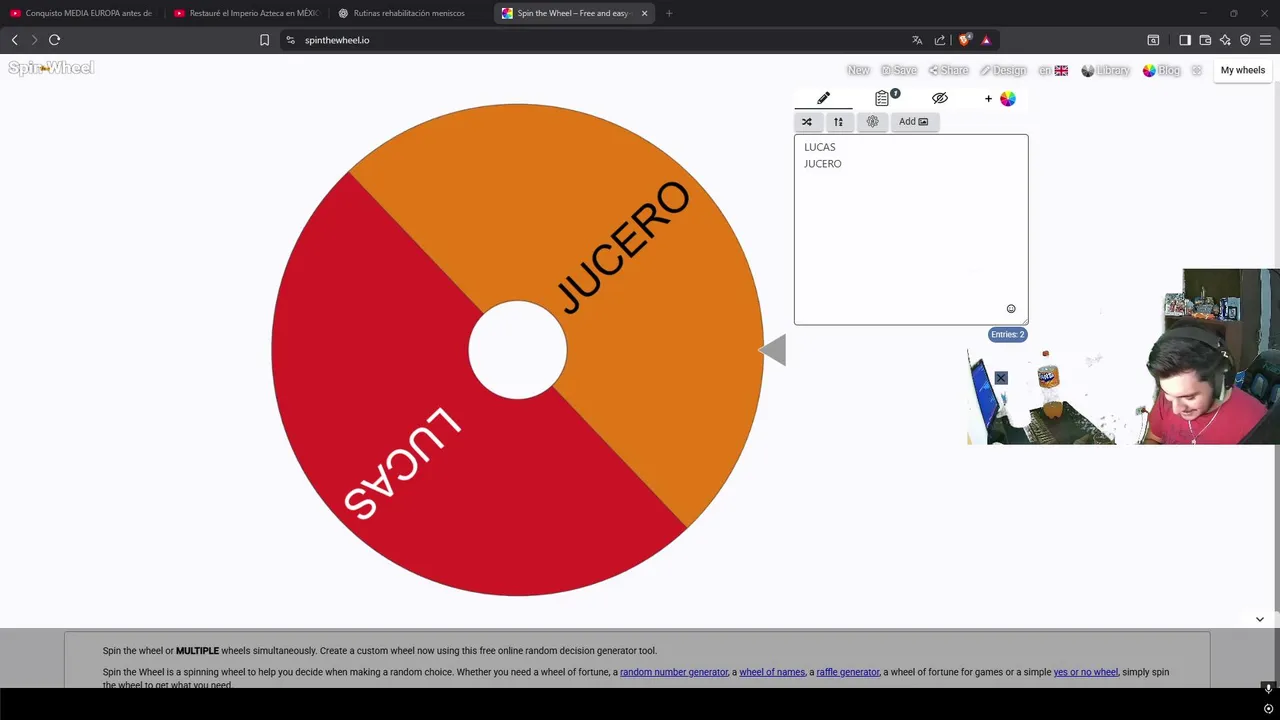Open the raffle generator link
1280x720 pixels.
pyautogui.click(x=848, y=672)
